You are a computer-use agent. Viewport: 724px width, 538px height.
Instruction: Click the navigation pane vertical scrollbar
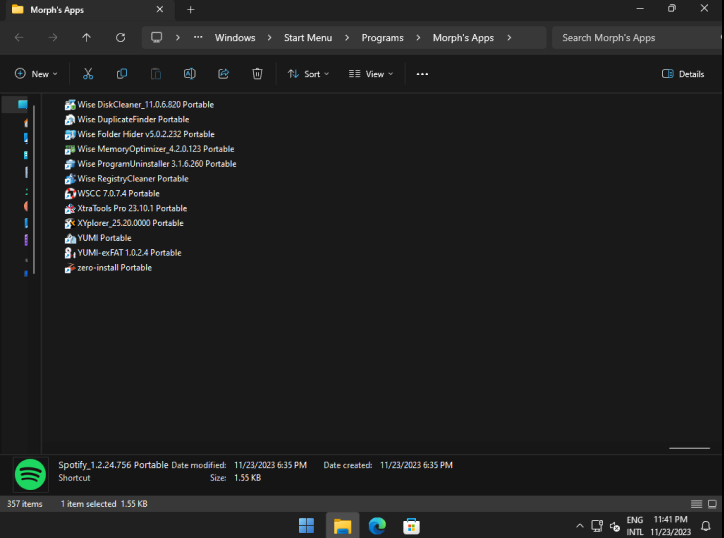(34, 189)
